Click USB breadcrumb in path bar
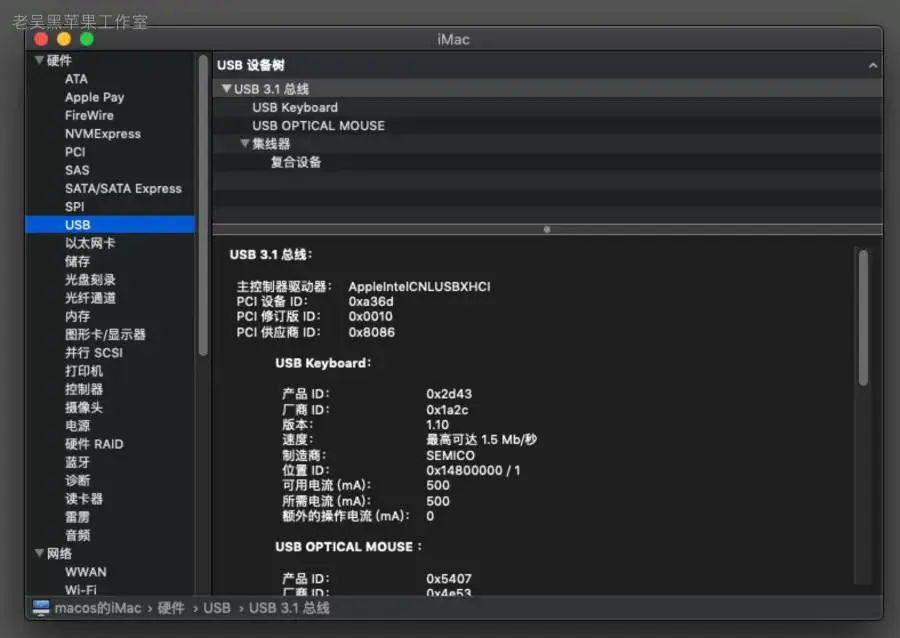This screenshot has height=638, width=900. click(x=217, y=608)
